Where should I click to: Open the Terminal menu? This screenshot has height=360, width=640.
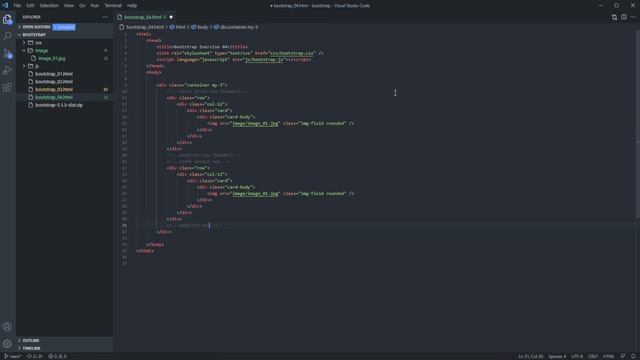(113, 6)
